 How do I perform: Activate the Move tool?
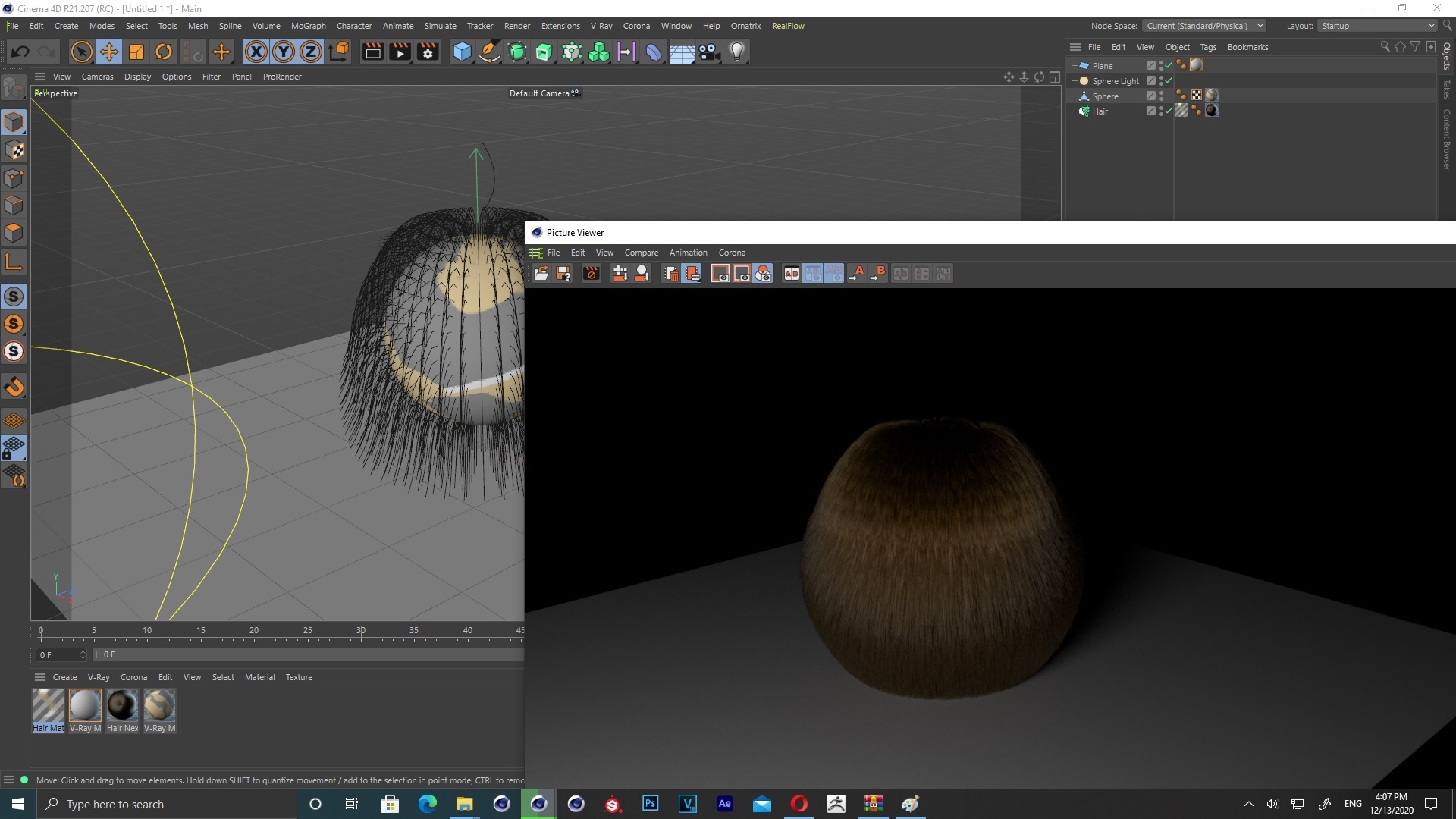point(108,52)
